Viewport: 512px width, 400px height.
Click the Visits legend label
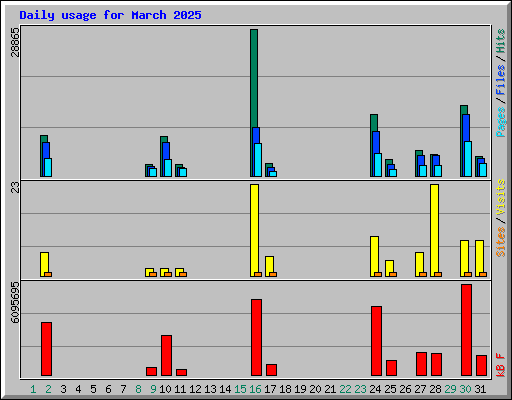pyautogui.click(x=501, y=197)
